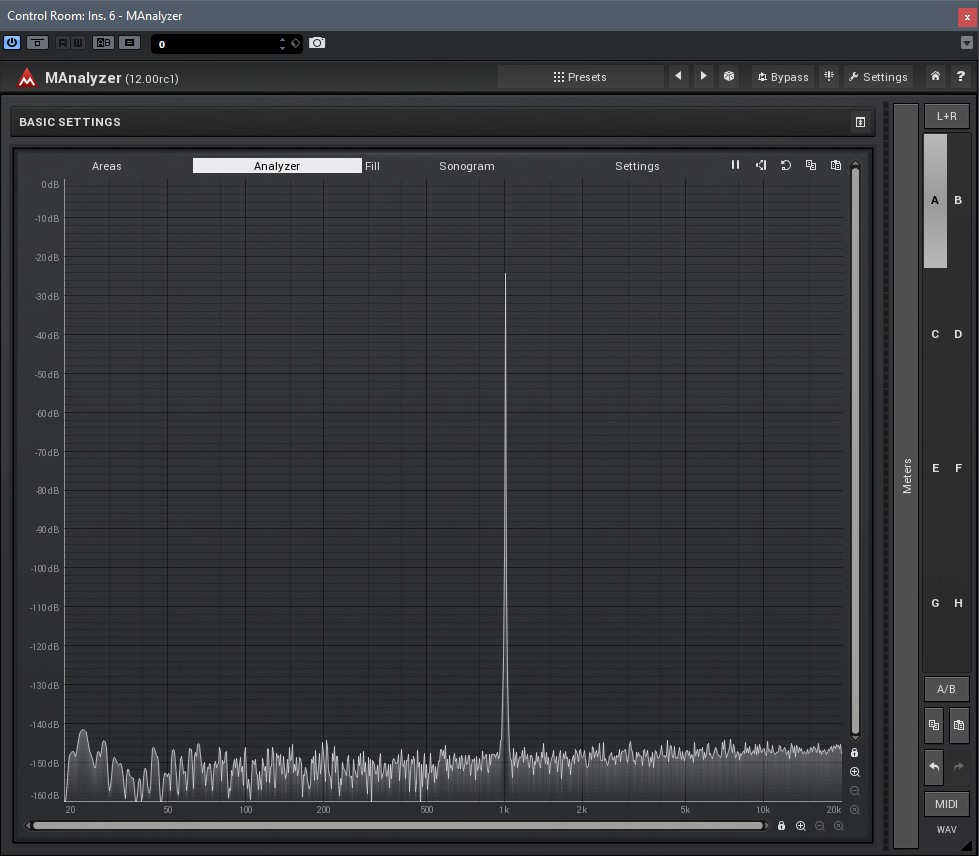Zoom in vertically with magnifier plus

pos(855,772)
